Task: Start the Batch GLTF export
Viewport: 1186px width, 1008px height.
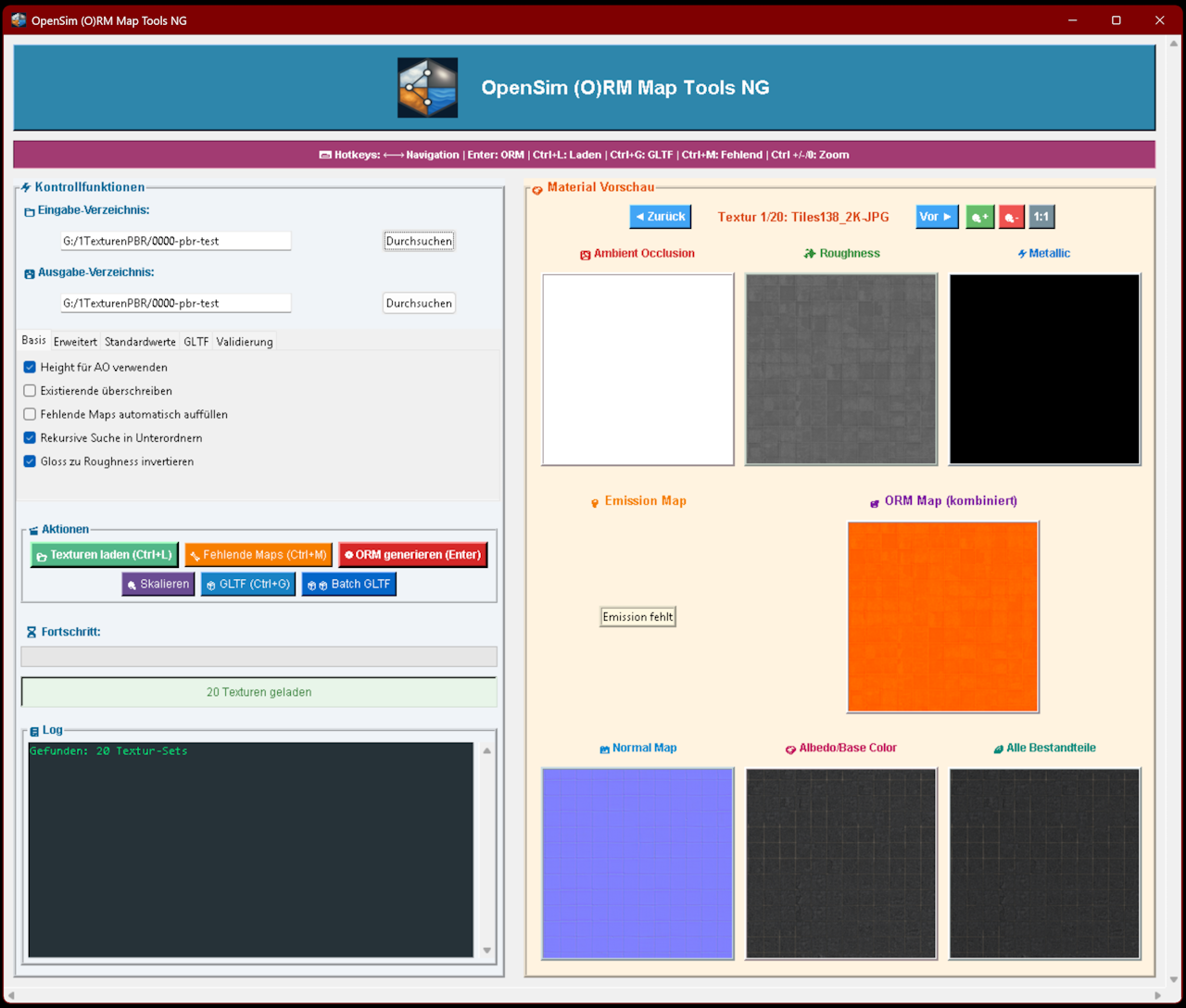Action: point(349,584)
